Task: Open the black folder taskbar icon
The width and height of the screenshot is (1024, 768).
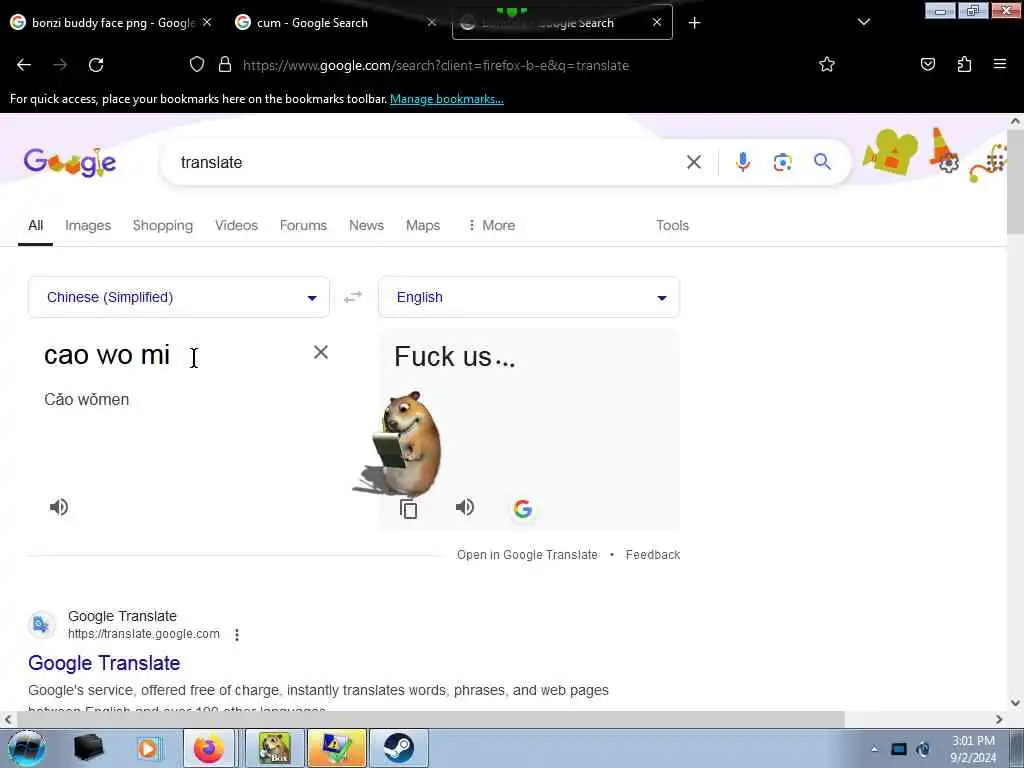Action: (x=88, y=748)
